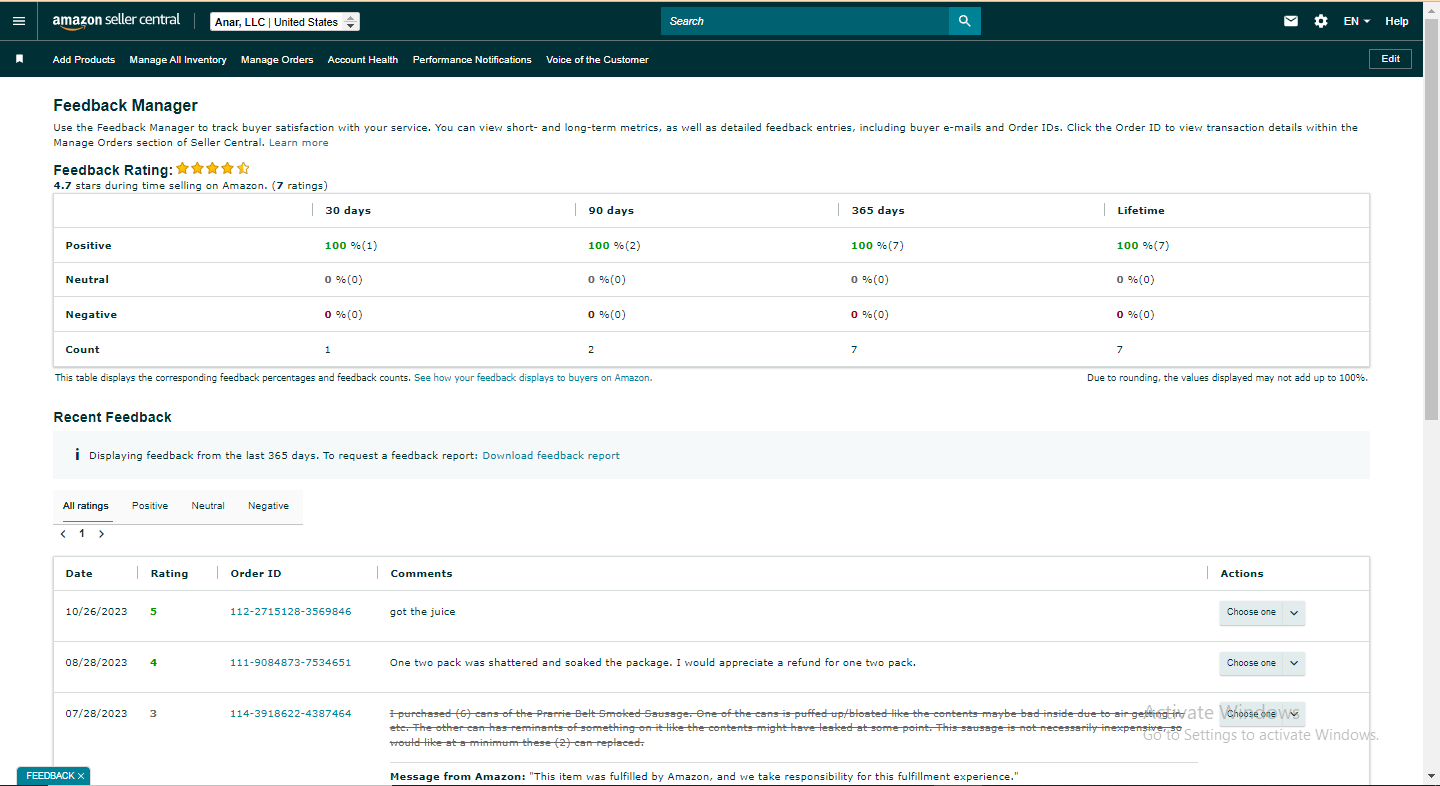Click the feedback rating stars

click(x=213, y=169)
